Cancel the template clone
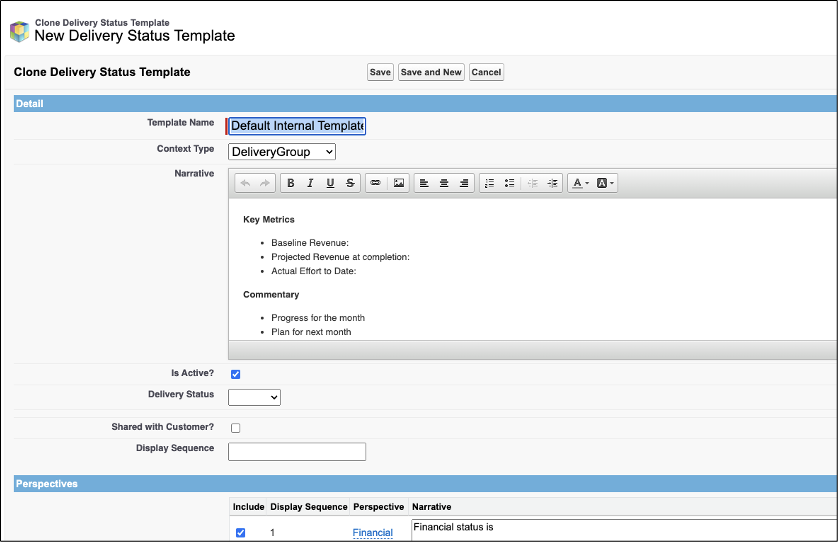This screenshot has height=542, width=838. click(486, 72)
